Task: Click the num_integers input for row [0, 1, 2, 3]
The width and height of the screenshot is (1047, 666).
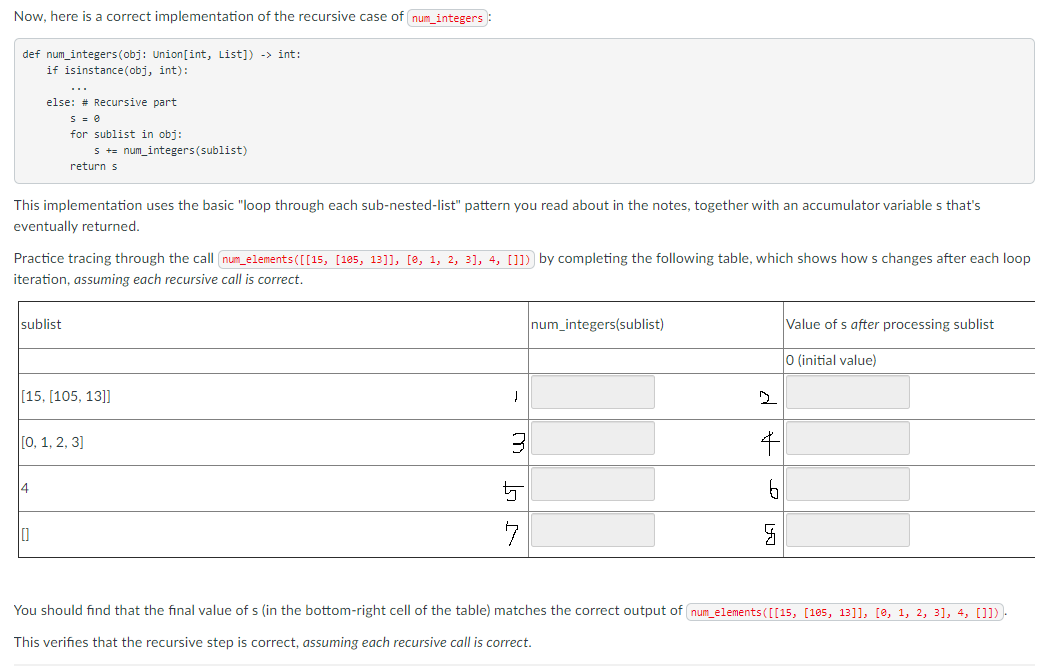Action: (x=592, y=437)
